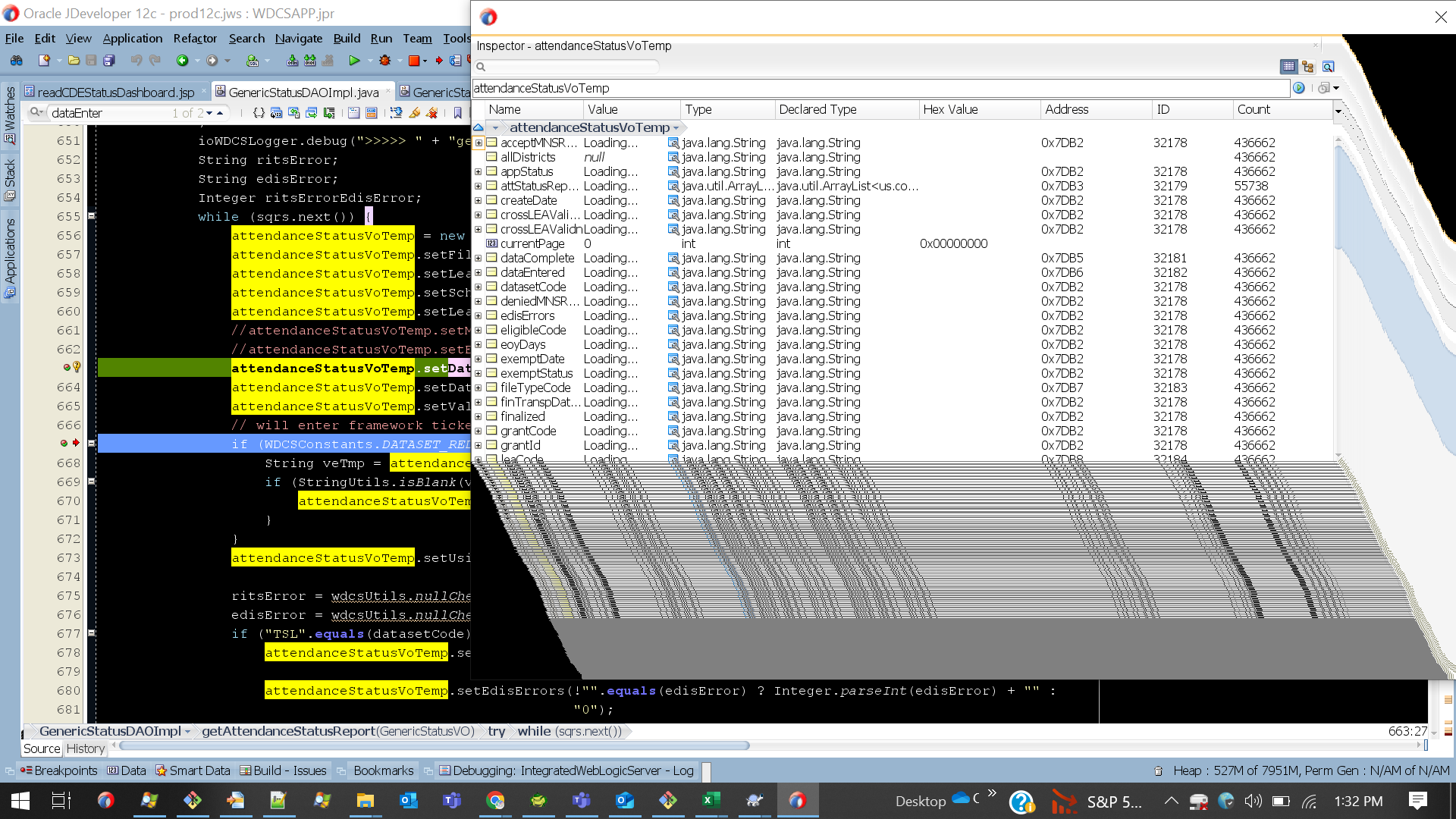Viewport: 1456px width, 819px height.
Task: Switch the inspector to tree view
Action: coord(1308,67)
